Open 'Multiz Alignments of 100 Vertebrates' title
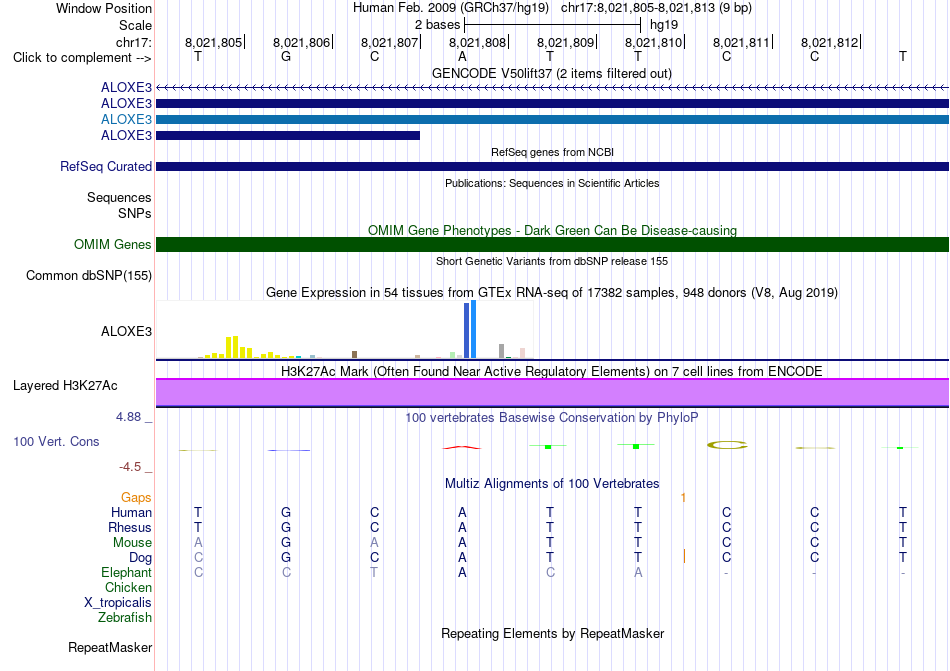Viewport: 950px width, 671px height. (x=552, y=483)
